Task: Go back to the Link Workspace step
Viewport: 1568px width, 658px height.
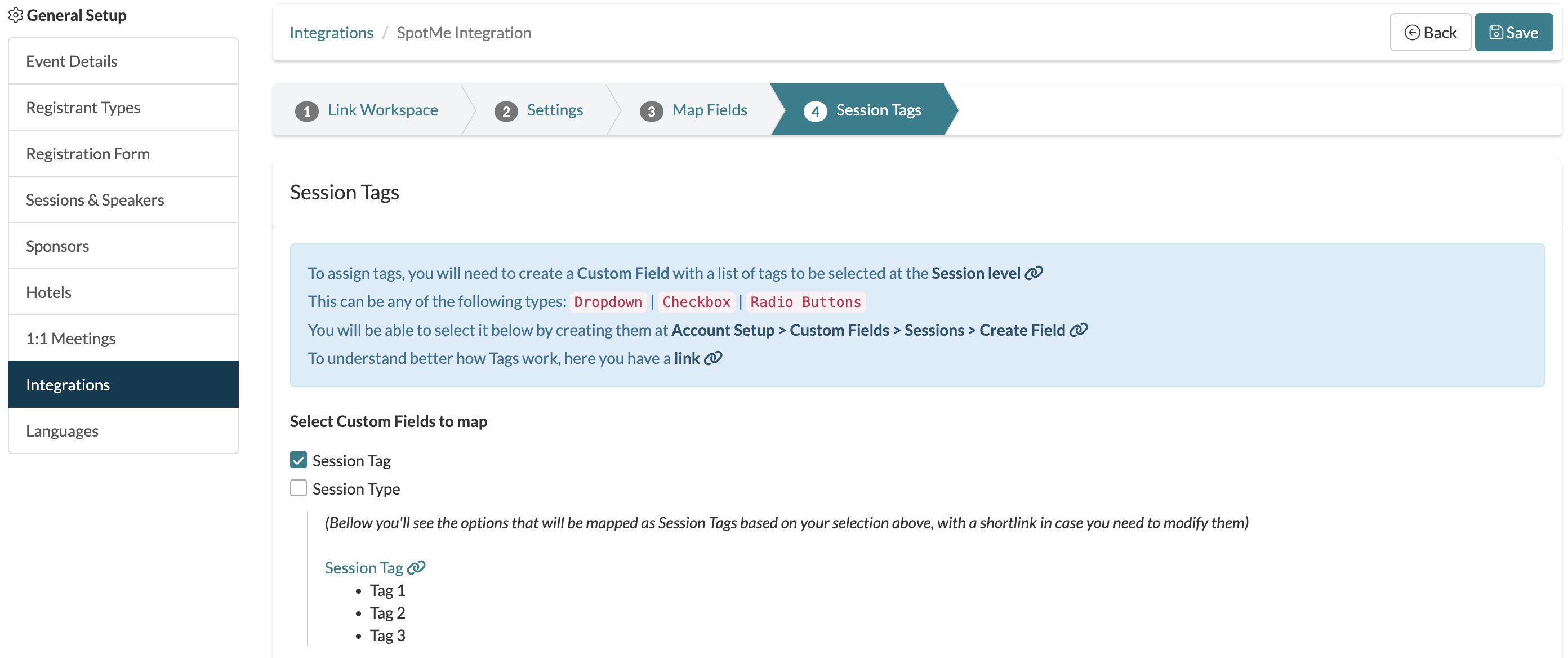Action: click(x=382, y=110)
